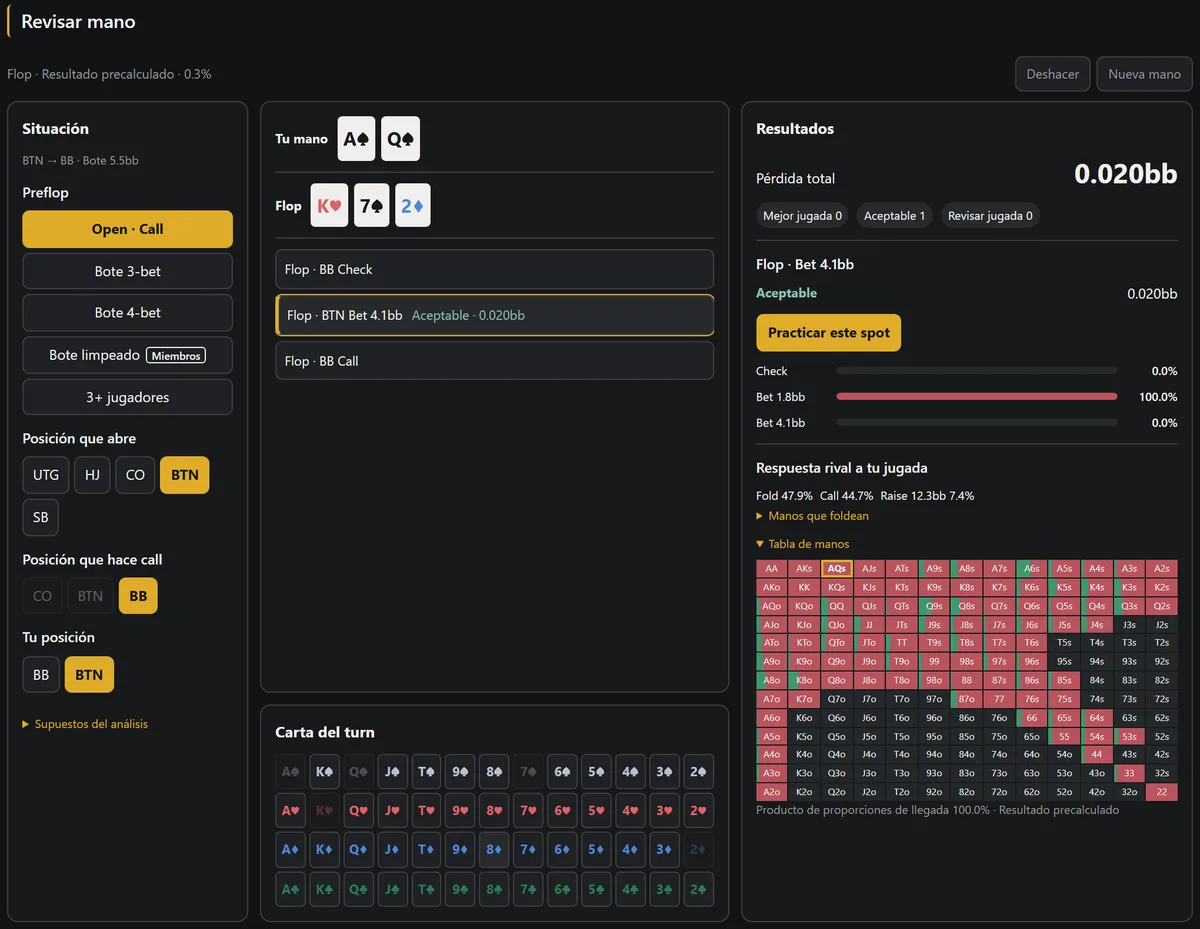Click the Practicar este spot button
Image resolution: width=1200 pixels, height=929 pixels.
[x=829, y=333]
